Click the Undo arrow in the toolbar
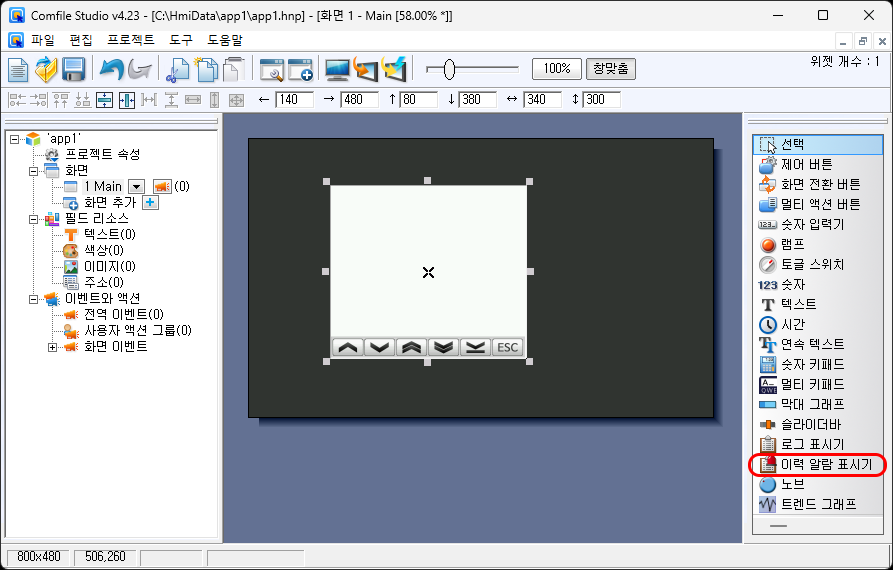This screenshot has width=893, height=570. (x=110, y=69)
